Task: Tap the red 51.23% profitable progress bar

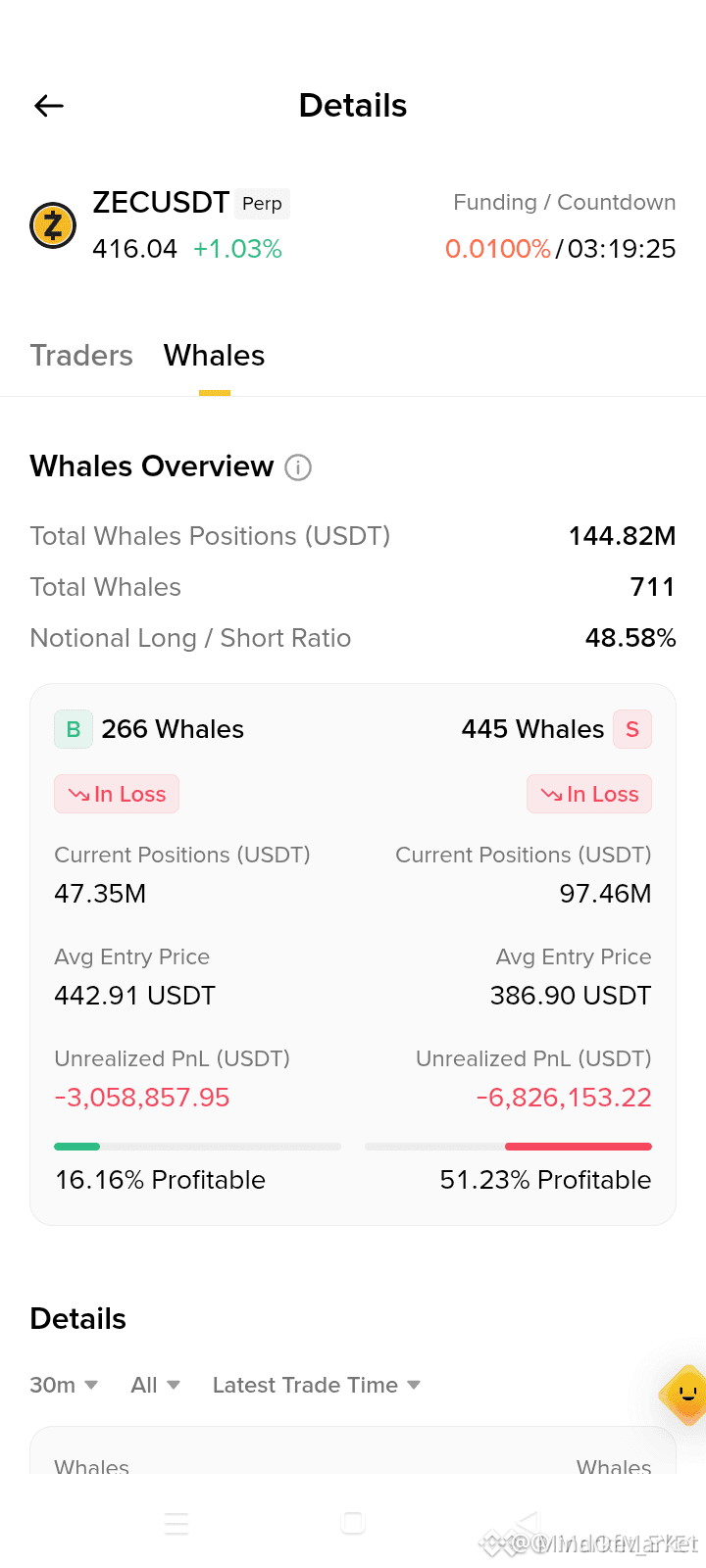Action: click(508, 1147)
